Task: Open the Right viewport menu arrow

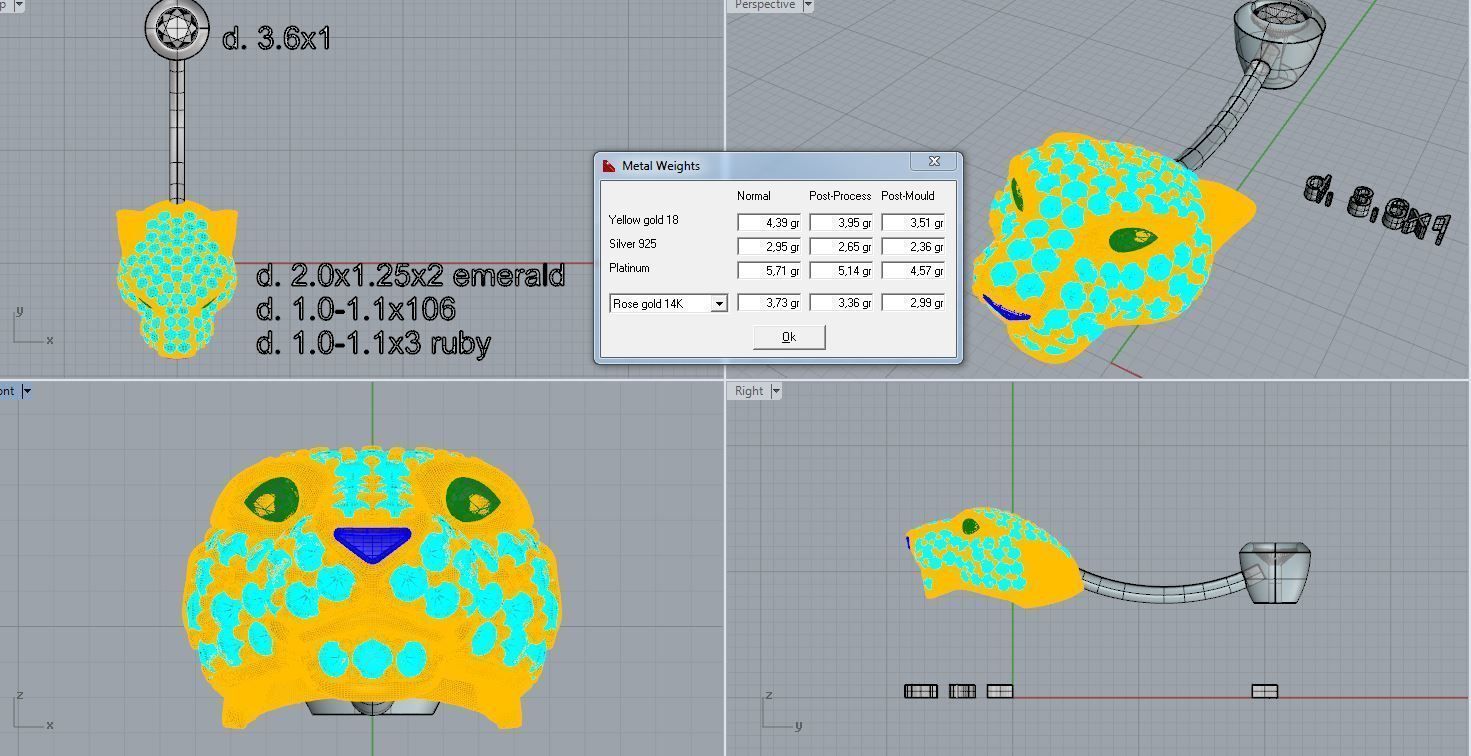Action: [x=776, y=391]
